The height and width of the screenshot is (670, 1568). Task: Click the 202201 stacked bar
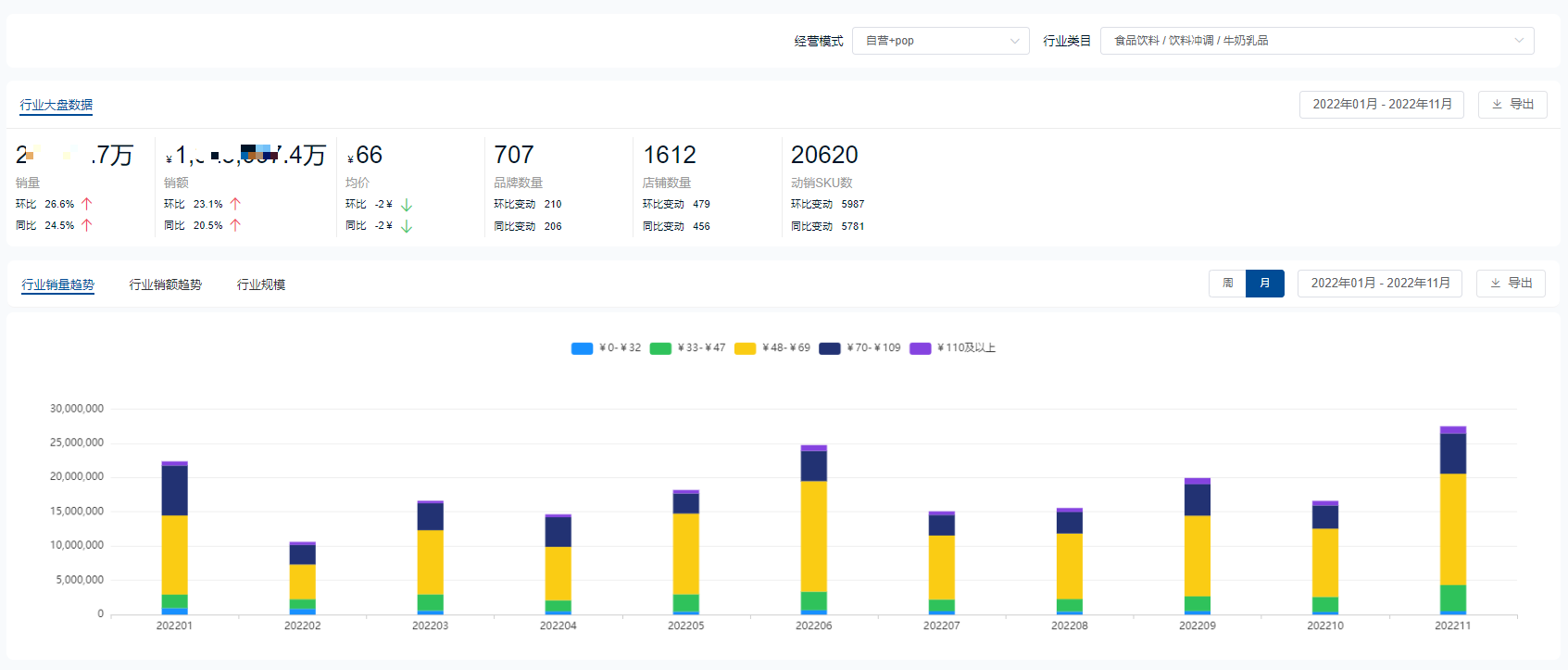tap(175, 537)
